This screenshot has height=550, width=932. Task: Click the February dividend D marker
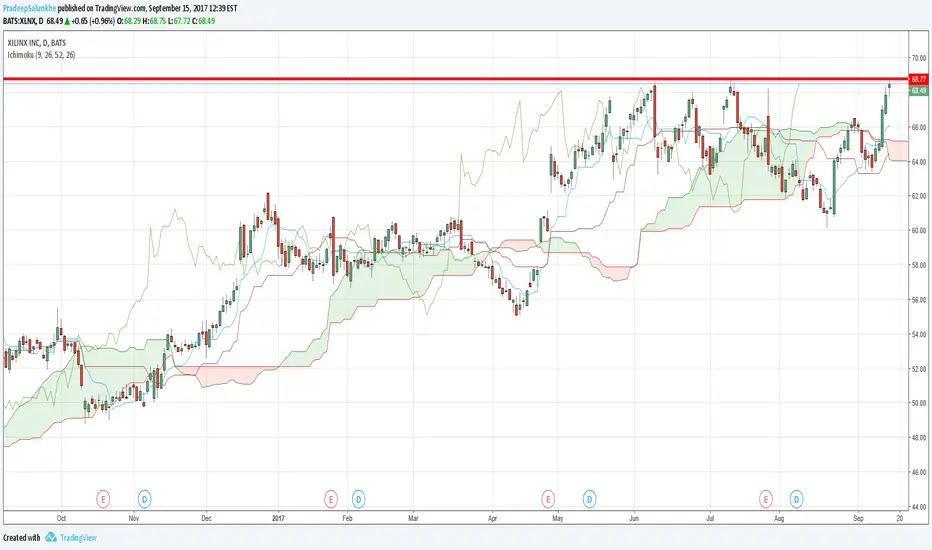[358, 499]
